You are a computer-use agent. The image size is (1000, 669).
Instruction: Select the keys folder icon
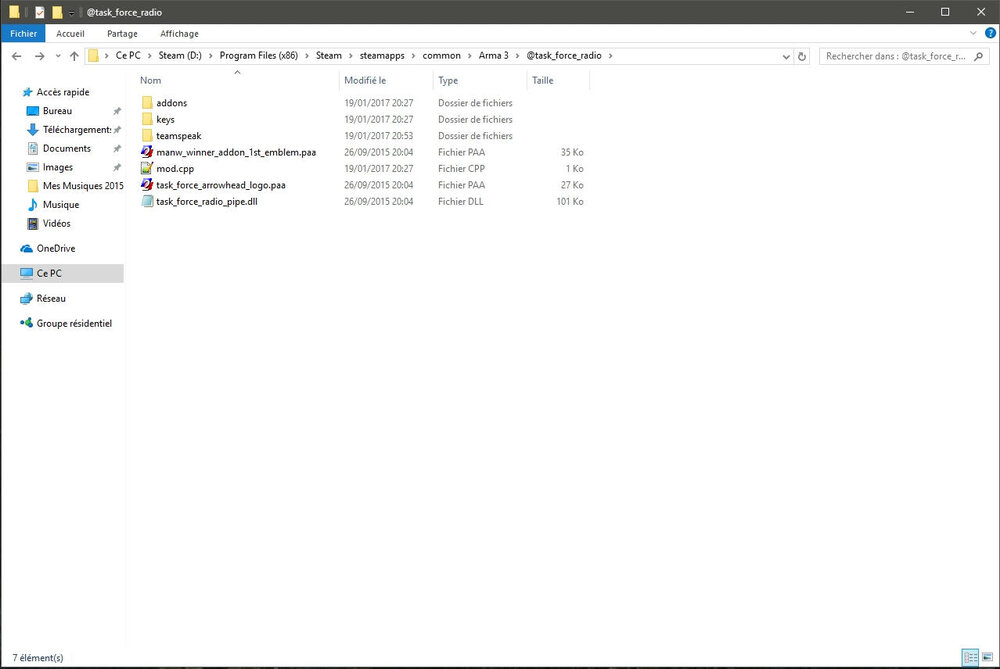point(147,119)
